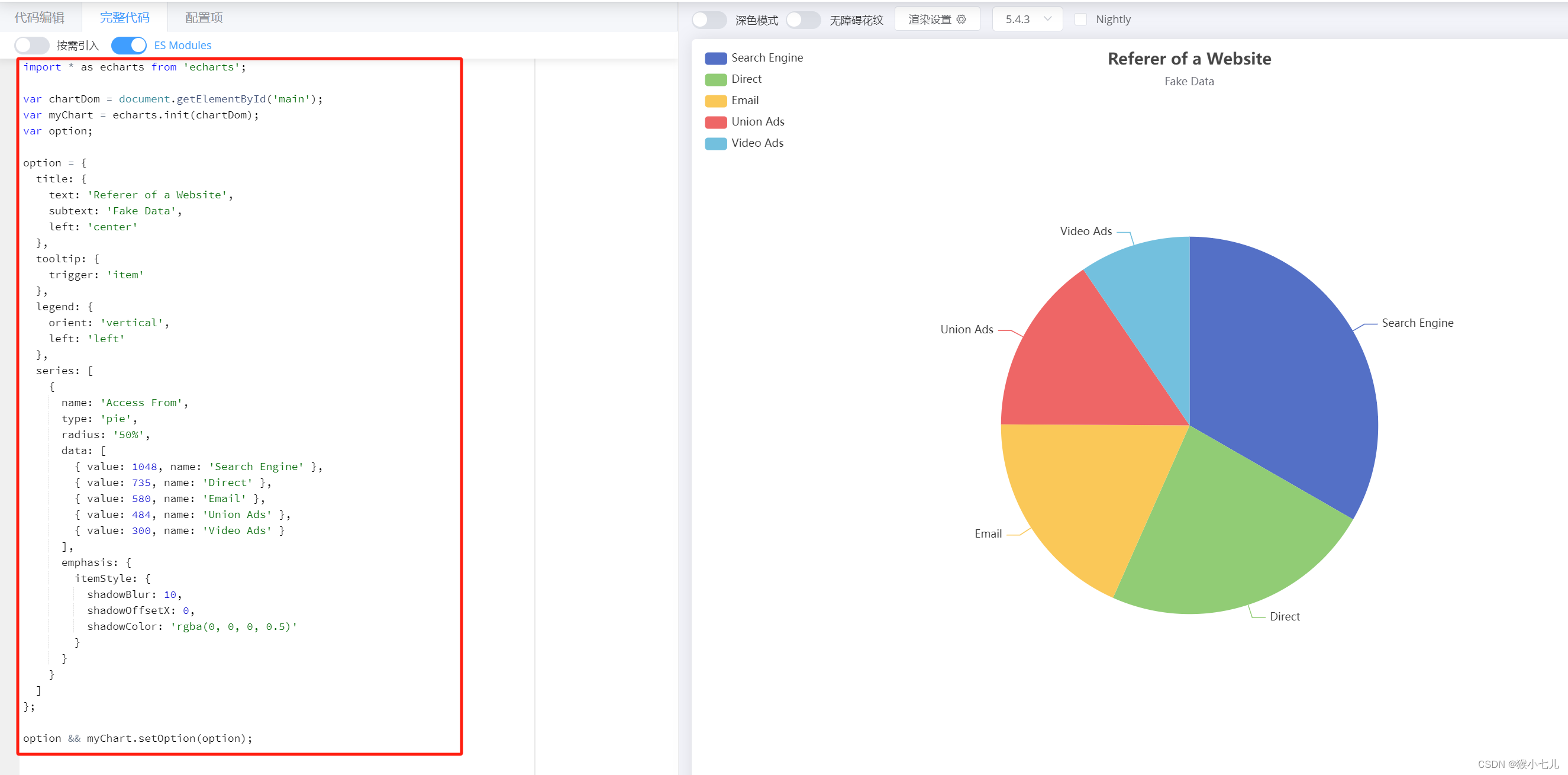The width and height of the screenshot is (1568, 775).
Task: Toggle Direct legend green swatch
Action: click(x=716, y=80)
